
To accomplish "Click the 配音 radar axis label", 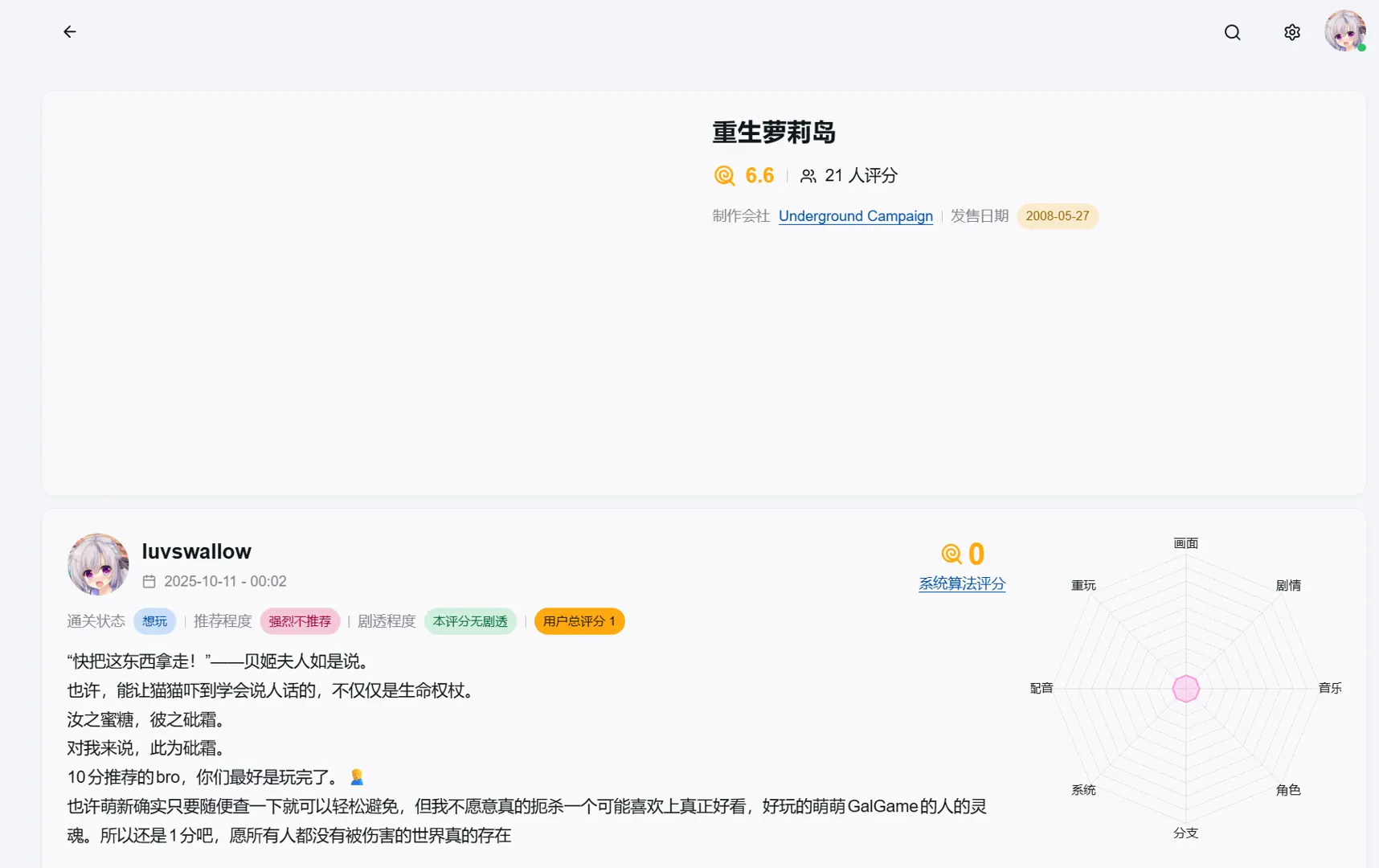I will (1041, 688).
